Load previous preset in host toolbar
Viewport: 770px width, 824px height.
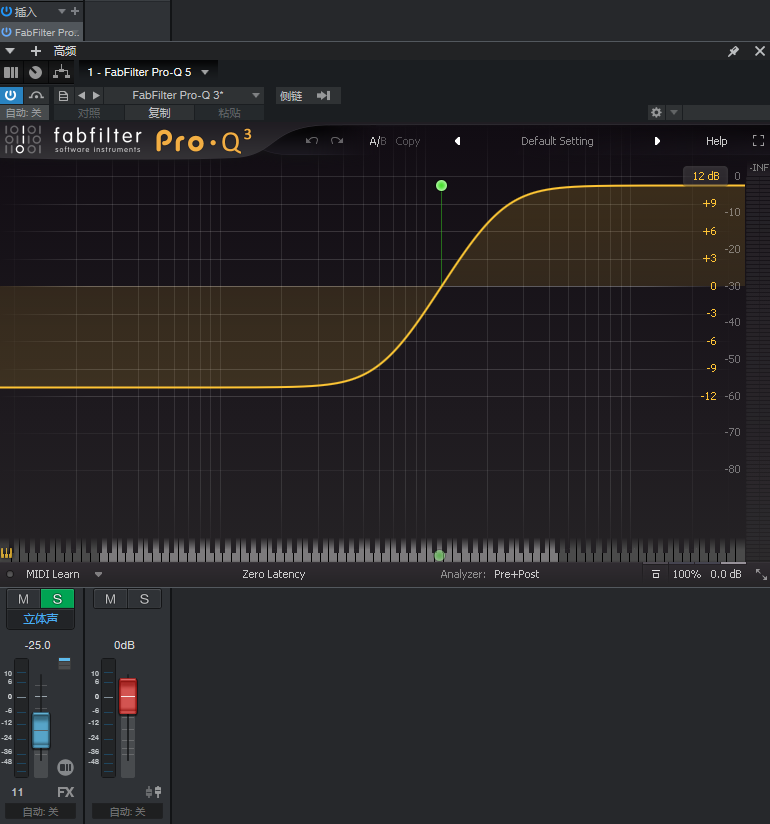pyautogui.click(x=81, y=96)
